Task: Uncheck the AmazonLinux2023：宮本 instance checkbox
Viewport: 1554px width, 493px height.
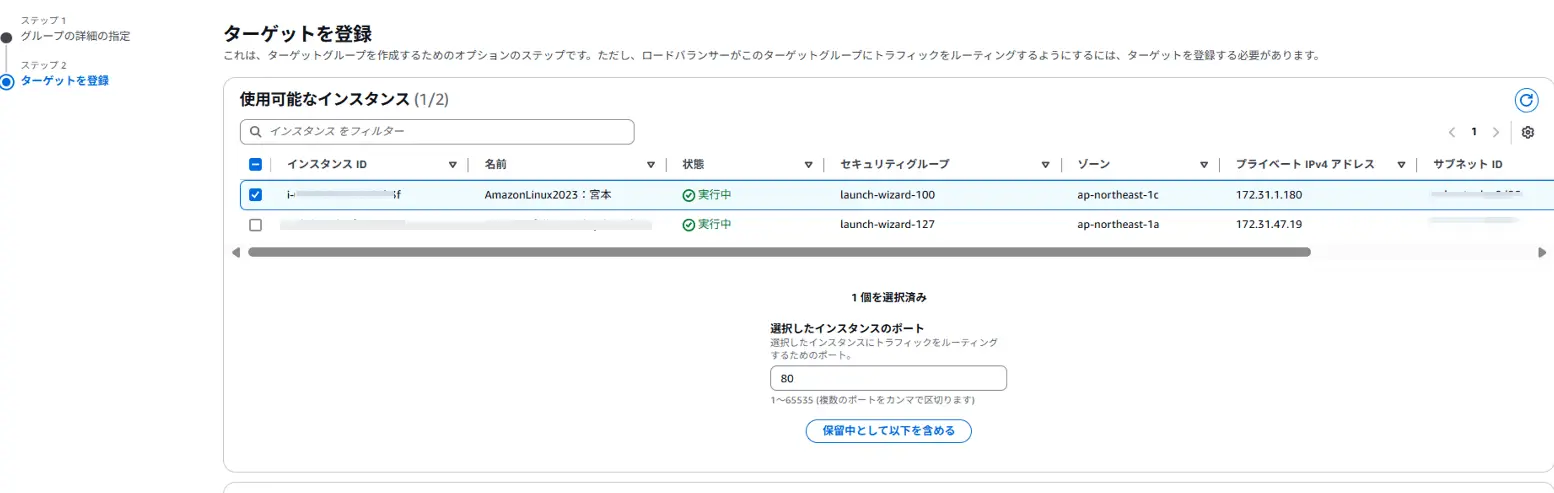Action: (x=255, y=195)
